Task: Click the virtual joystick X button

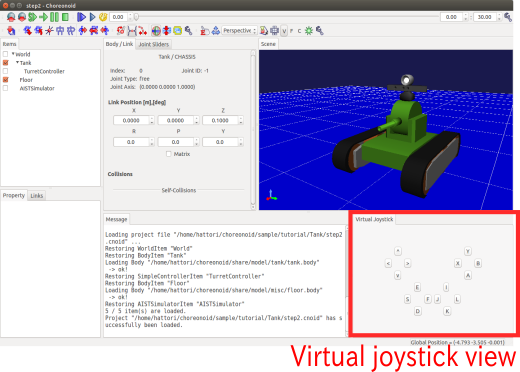Action: point(458,263)
